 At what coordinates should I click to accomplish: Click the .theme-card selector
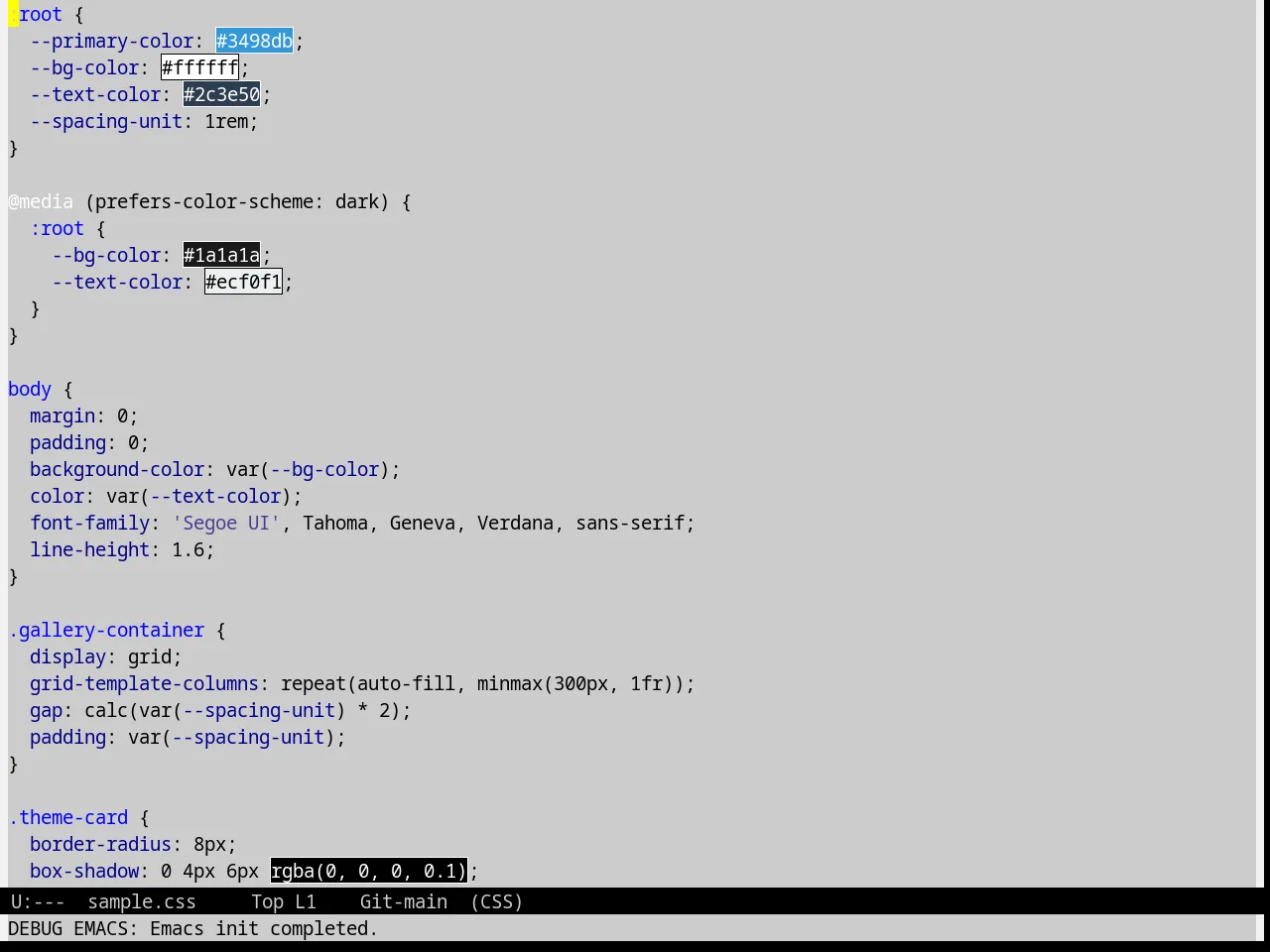tap(67, 817)
